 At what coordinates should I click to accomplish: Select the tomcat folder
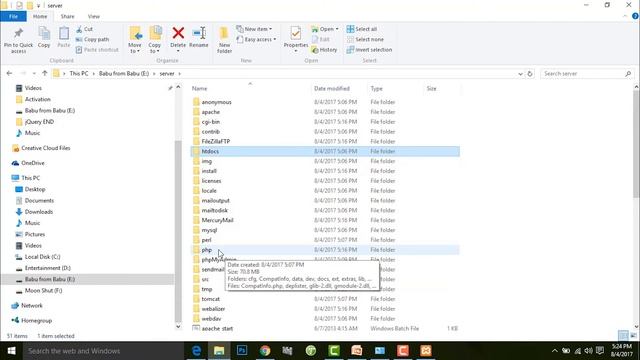pyautogui.click(x=211, y=299)
